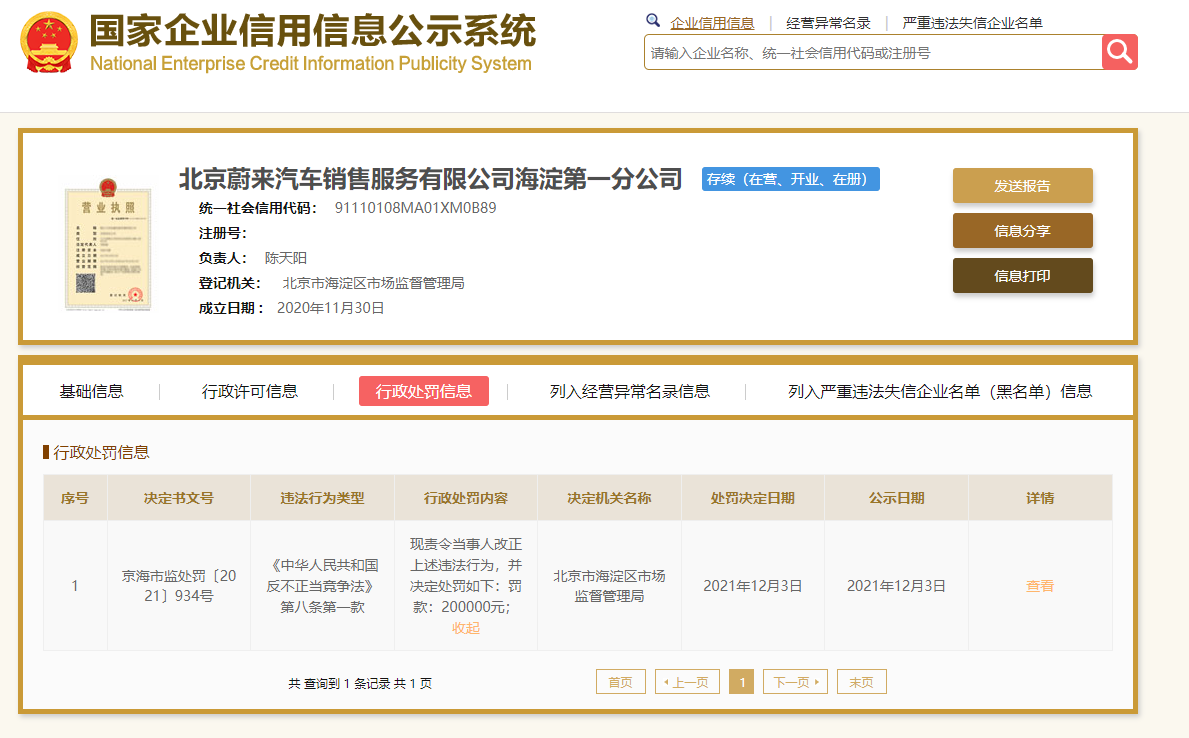Click registration authority 北京市海淀区市场监督管理局
The height and width of the screenshot is (738, 1189).
373,283
